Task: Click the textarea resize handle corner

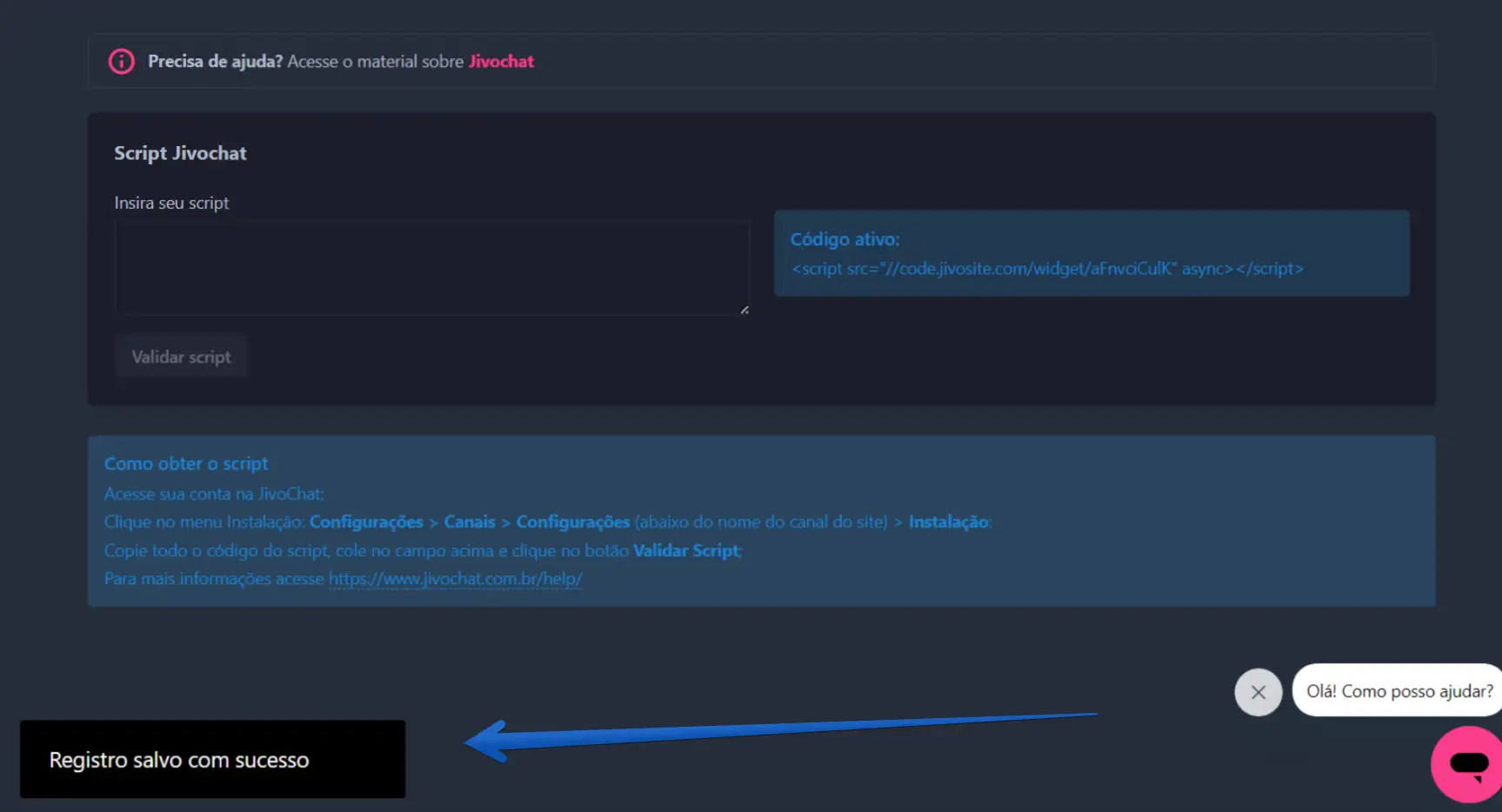Action: 744,309
